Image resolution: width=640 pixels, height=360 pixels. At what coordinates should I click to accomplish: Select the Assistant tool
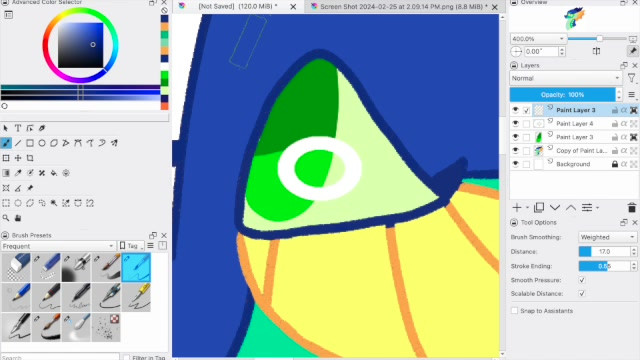click(x=6, y=188)
